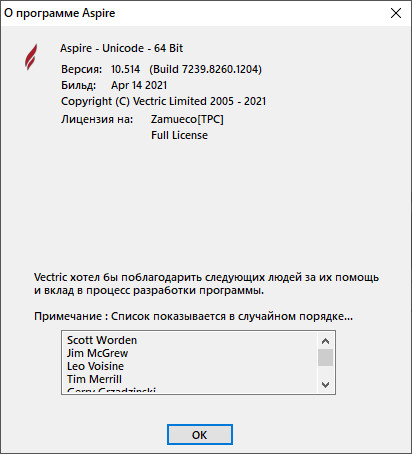Select Jim McGrew in the credits list
Screen dimensions: 412x454
[x=97, y=353]
